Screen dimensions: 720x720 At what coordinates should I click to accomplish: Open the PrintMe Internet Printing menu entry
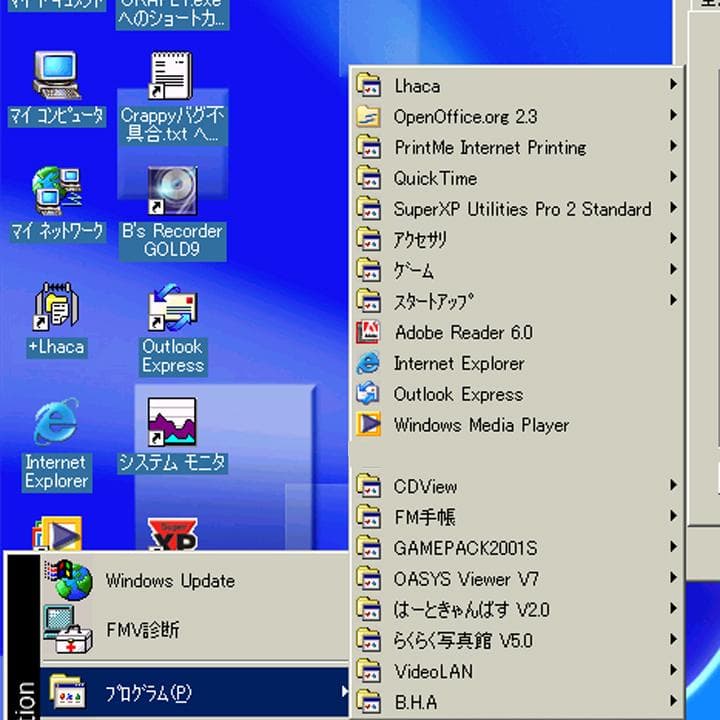point(518,147)
